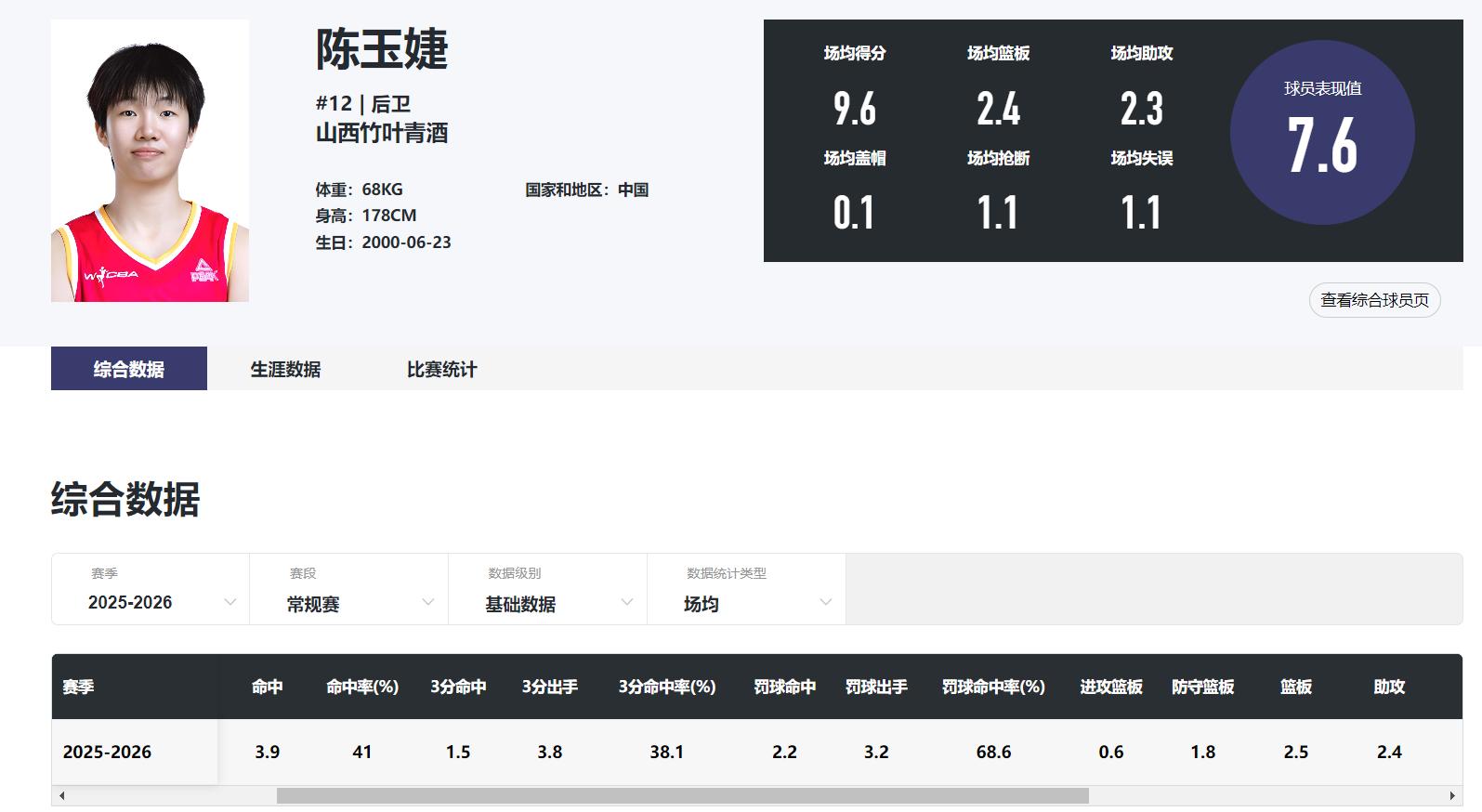Click the 进攻篮板 column header

click(1110, 687)
